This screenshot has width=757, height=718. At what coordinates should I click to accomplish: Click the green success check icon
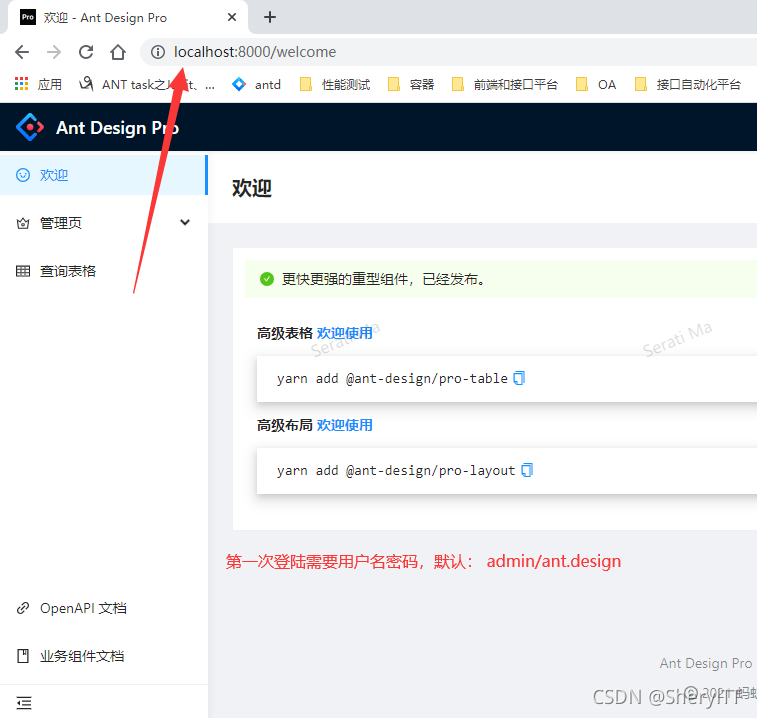(x=266, y=279)
